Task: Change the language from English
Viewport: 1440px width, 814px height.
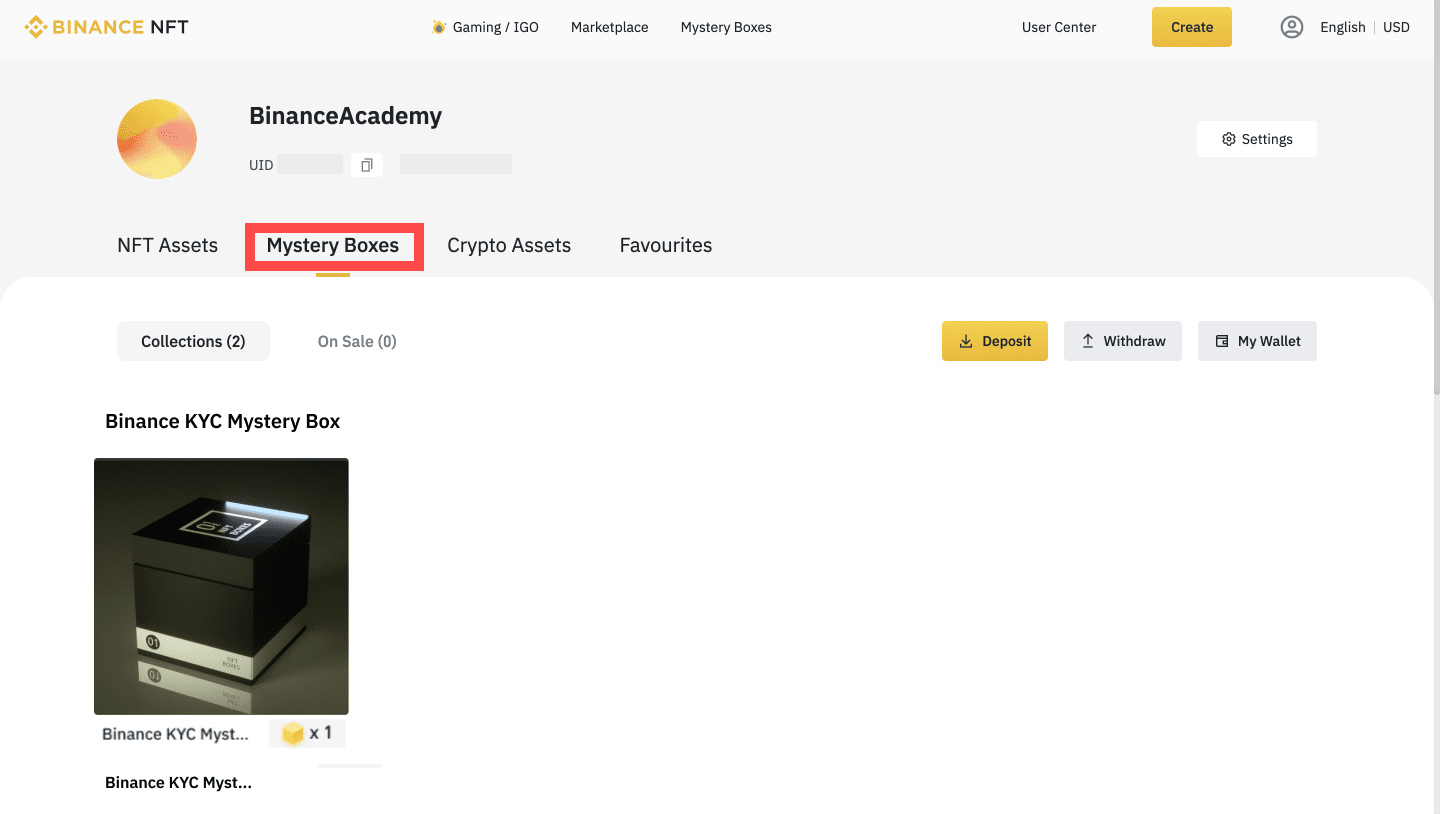Action: coord(1342,27)
